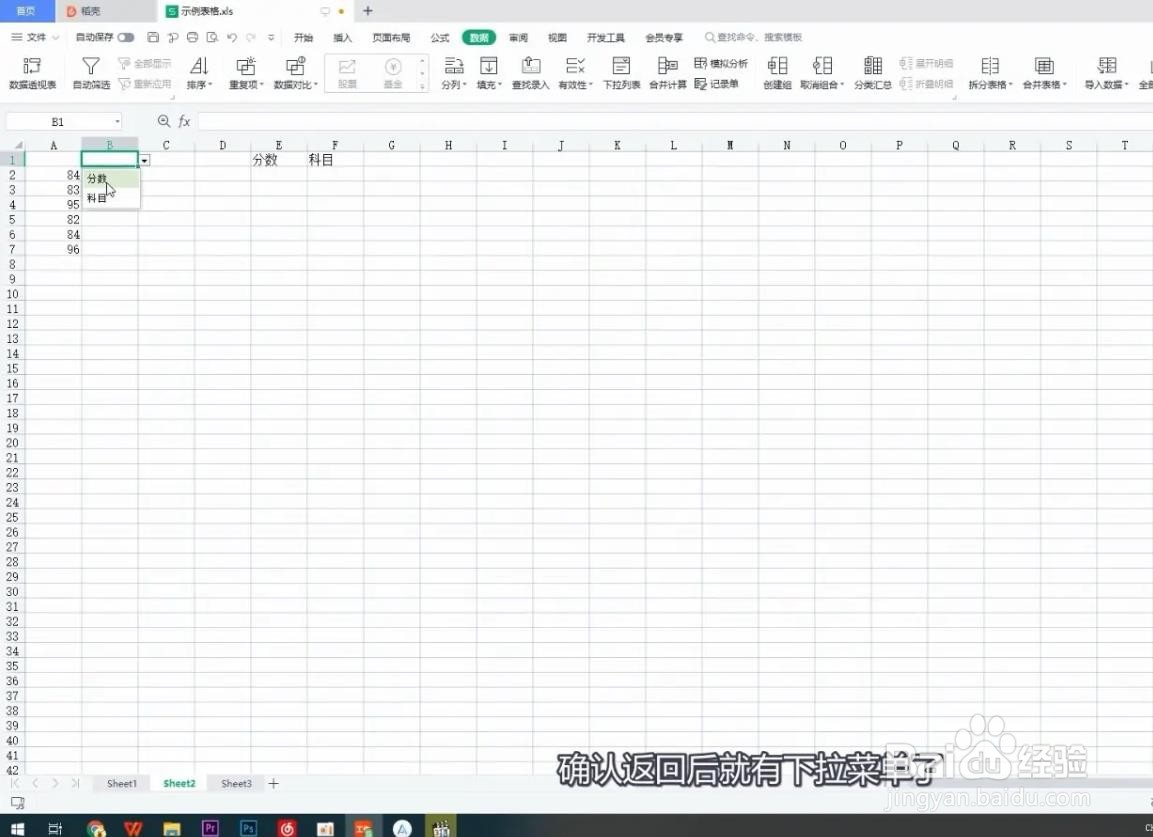
Task: Select cell A7 with value 96
Action: click(x=54, y=249)
